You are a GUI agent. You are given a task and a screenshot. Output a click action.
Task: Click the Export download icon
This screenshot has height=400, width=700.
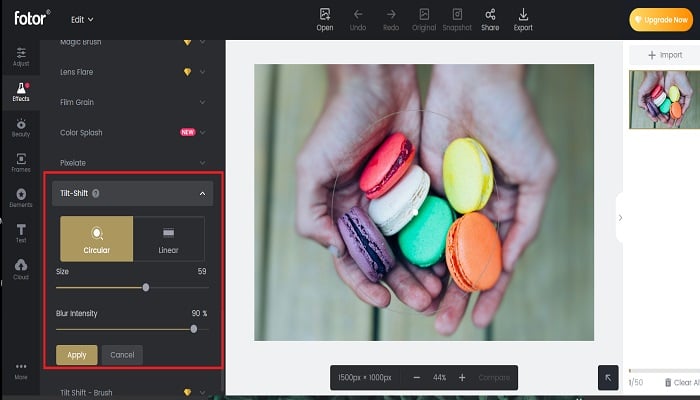pos(523,20)
